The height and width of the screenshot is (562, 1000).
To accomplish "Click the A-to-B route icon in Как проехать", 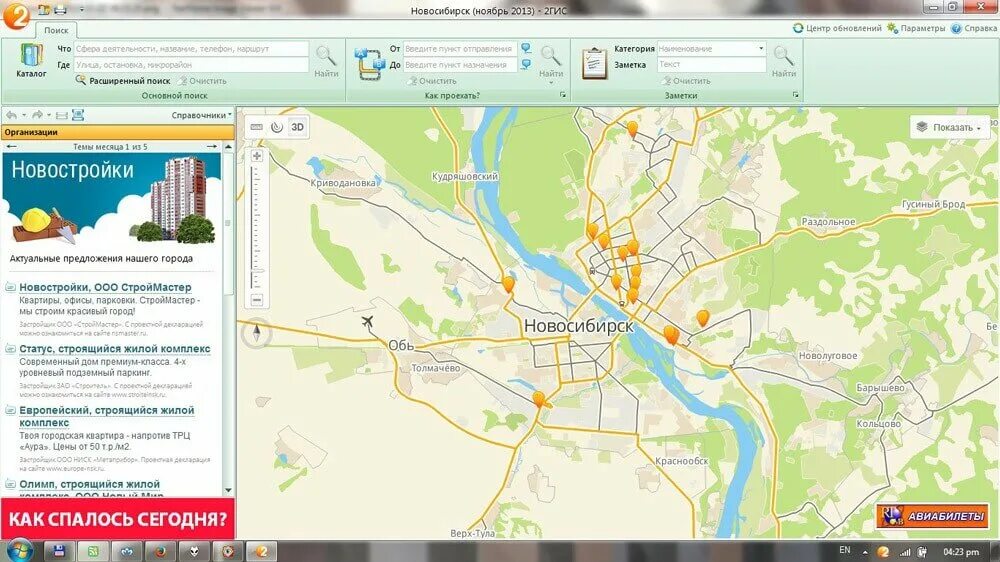I will (370, 64).
